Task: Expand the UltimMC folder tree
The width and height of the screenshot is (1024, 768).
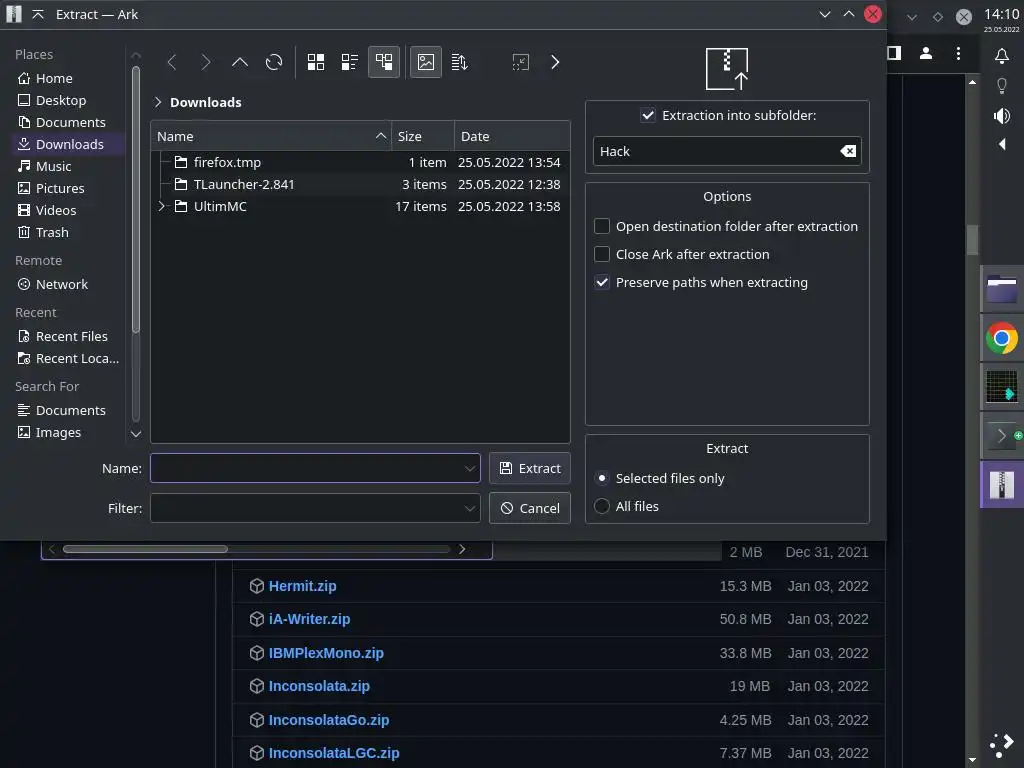Action: (161, 206)
